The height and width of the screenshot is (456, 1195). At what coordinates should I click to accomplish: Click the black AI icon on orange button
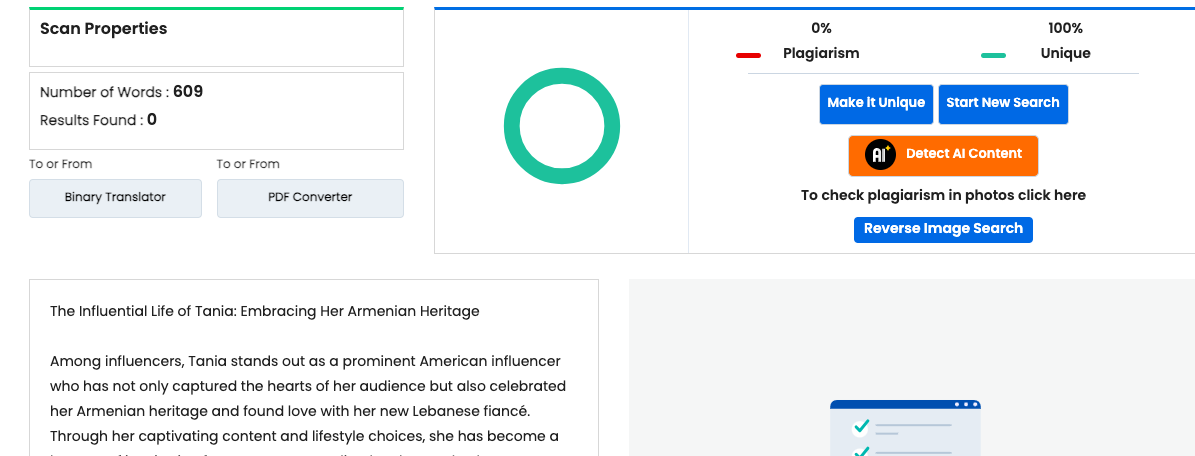click(x=880, y=155)
